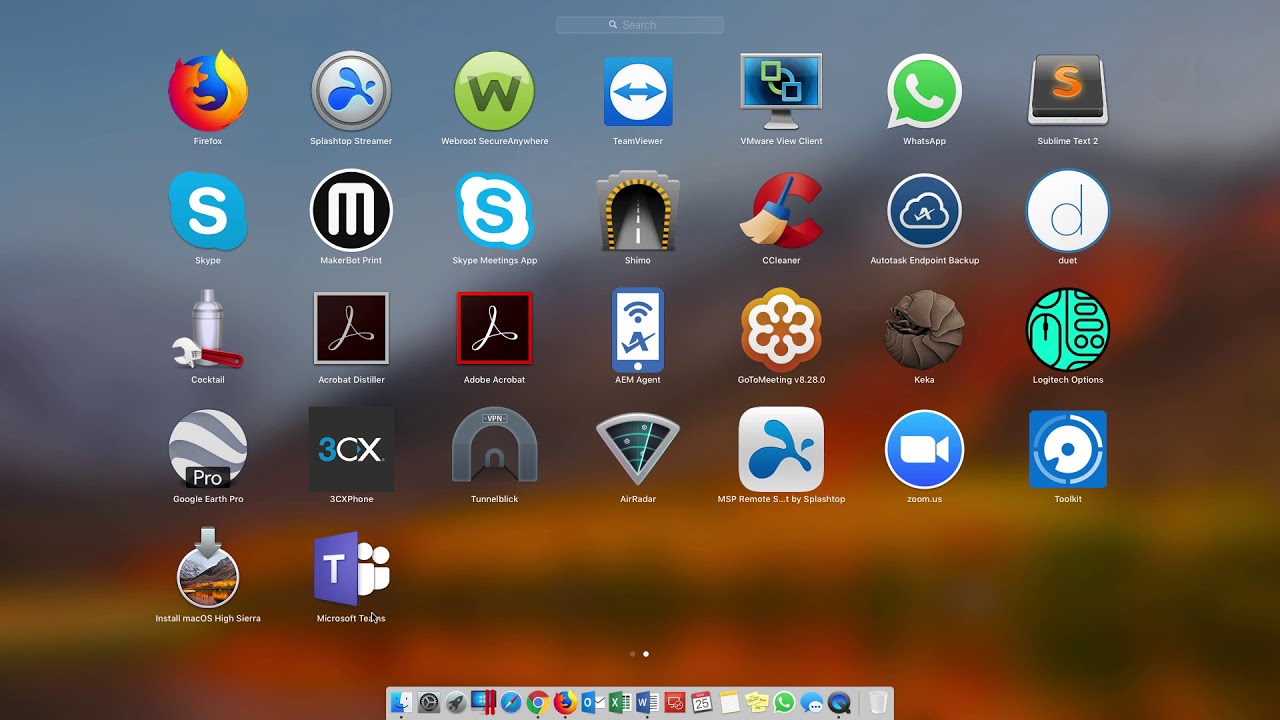Open VMware View Client

pyautogui.click(x=781, y=91)
